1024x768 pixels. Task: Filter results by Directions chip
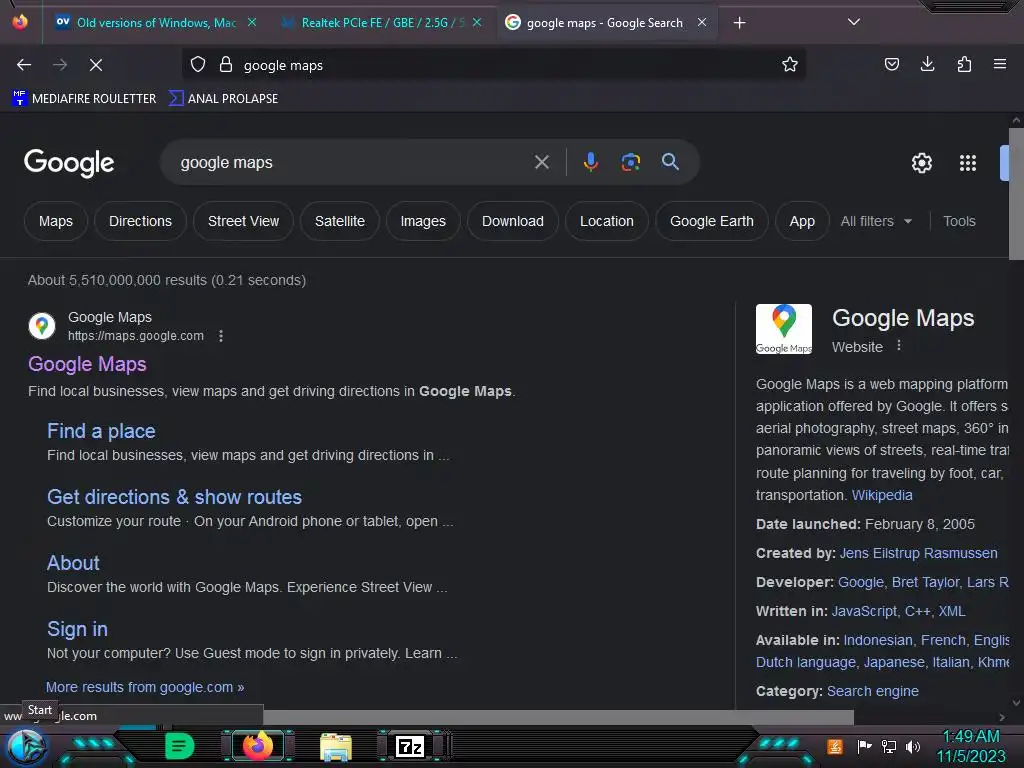[140, 221]
